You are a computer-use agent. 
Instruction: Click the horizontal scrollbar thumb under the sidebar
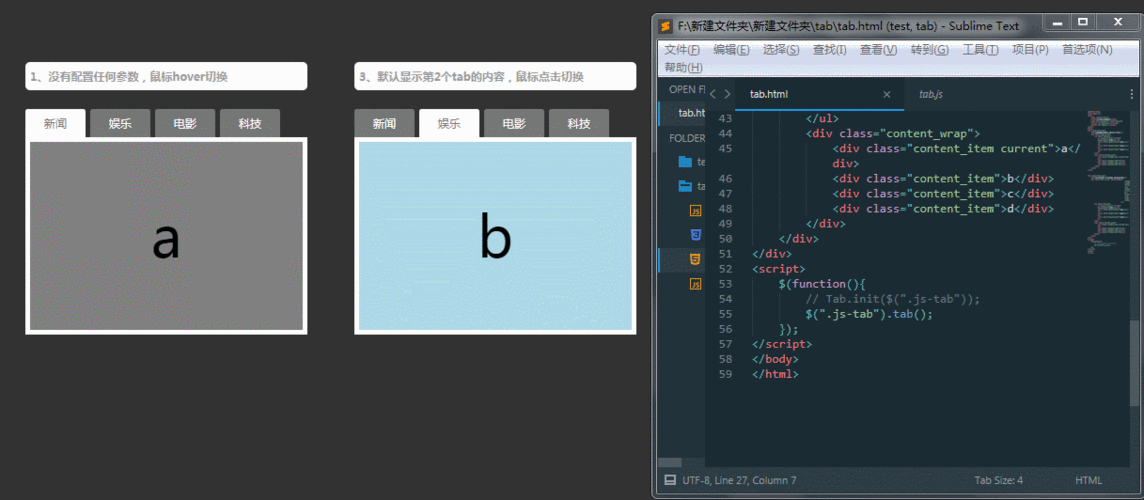click(x=670, y=462)
